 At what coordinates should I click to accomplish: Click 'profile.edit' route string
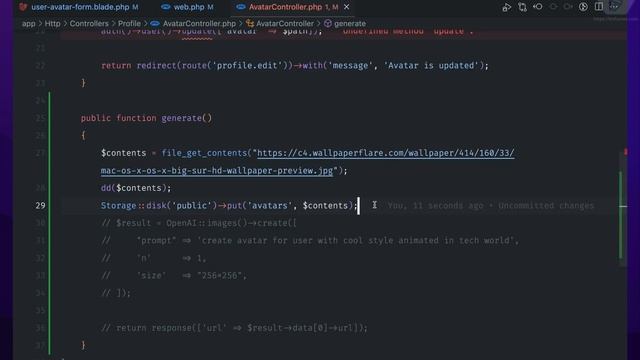click(x=247, y=66)
